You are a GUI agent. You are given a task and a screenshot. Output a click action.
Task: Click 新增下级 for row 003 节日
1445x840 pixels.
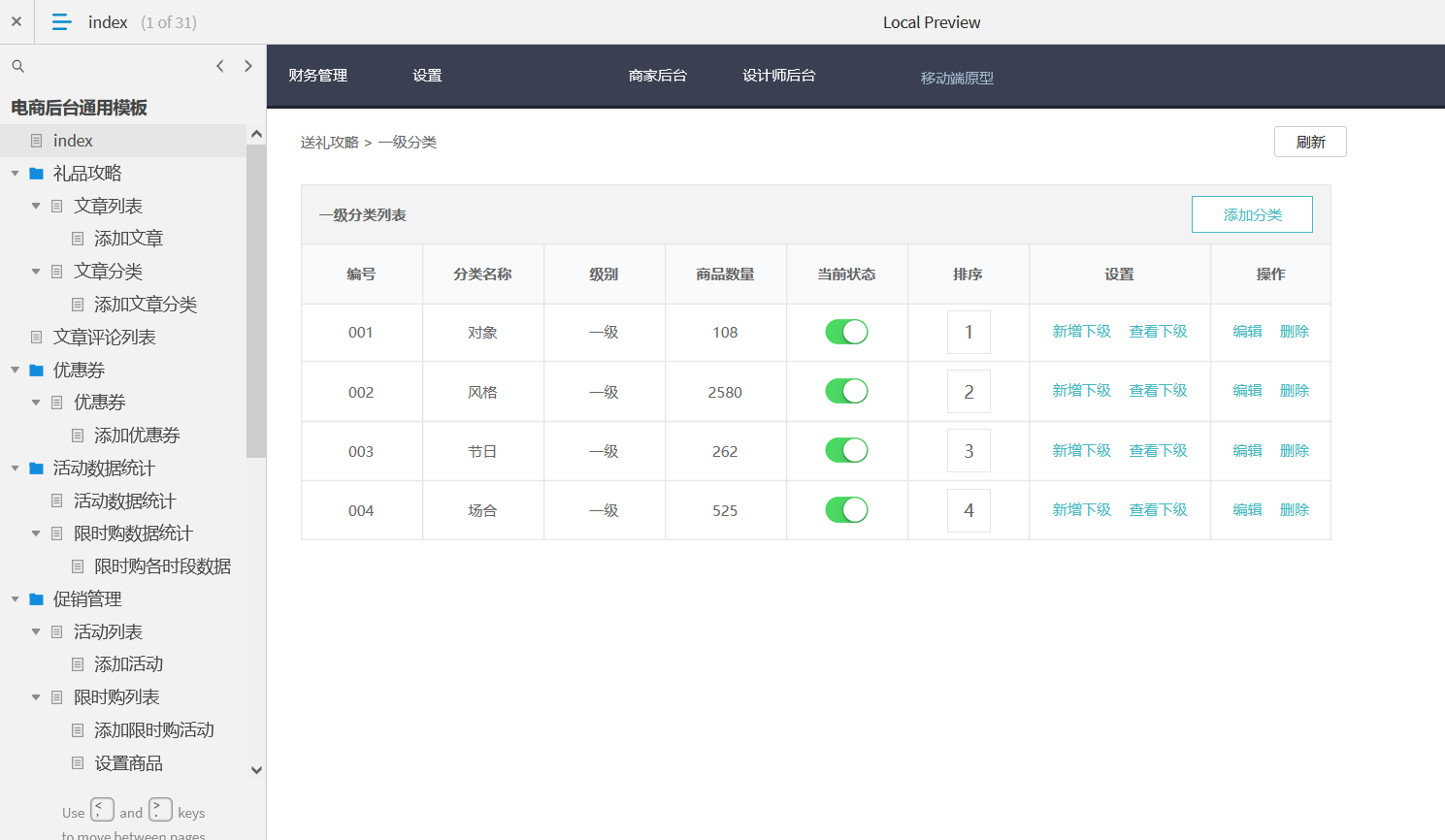1081,451
